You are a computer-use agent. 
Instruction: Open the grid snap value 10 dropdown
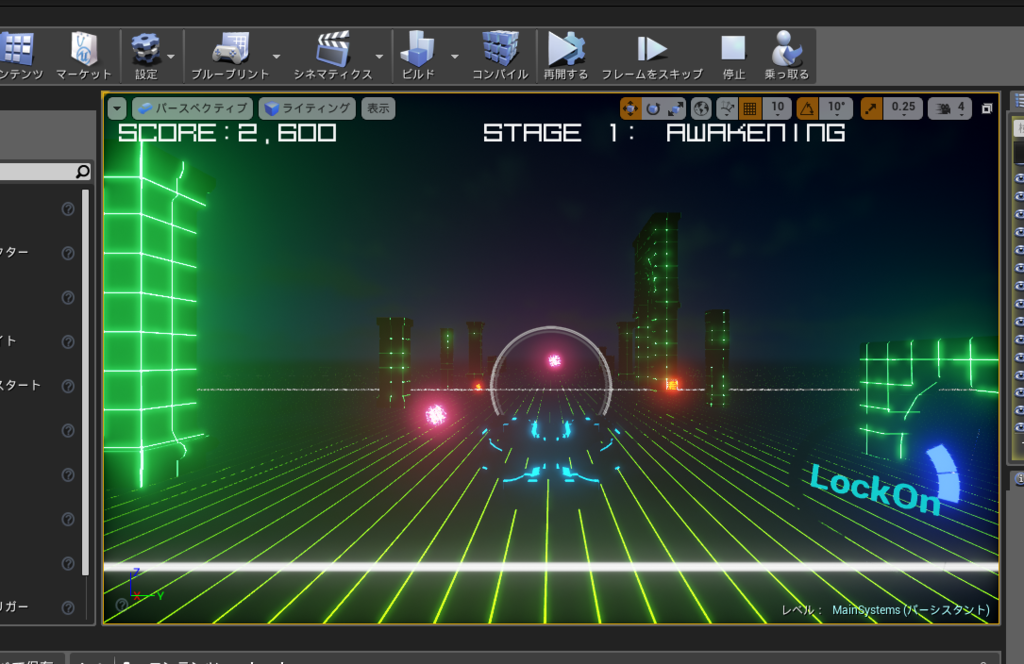(777, 108)
